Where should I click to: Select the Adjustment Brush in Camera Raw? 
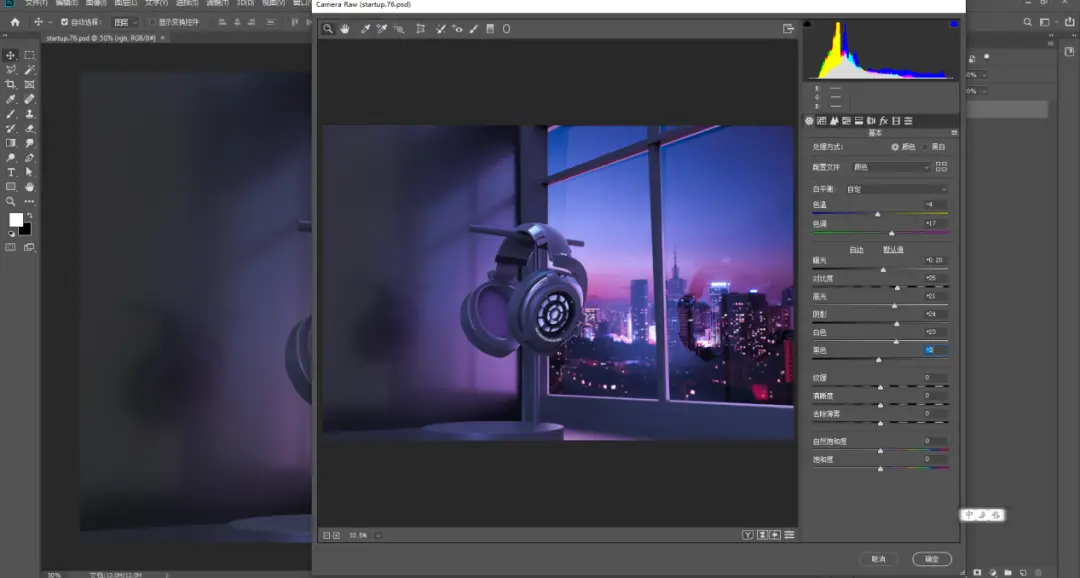(474, 29)
